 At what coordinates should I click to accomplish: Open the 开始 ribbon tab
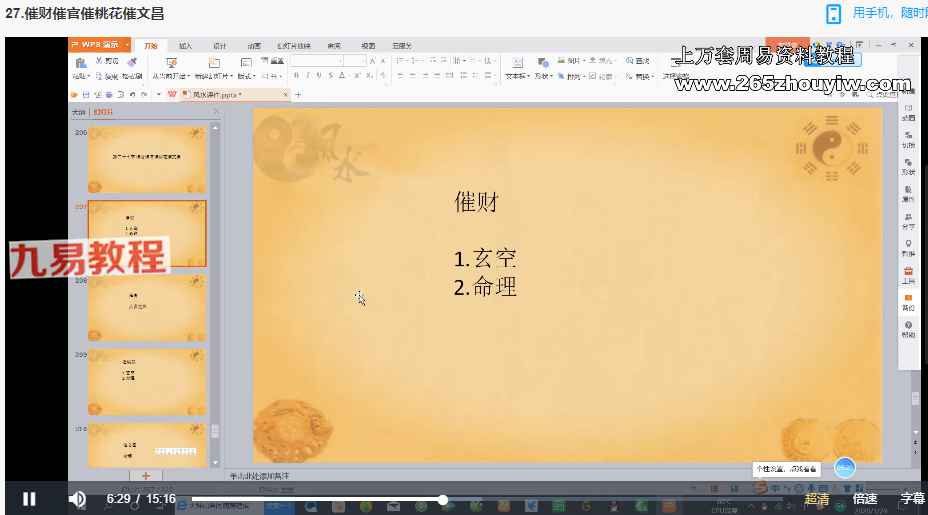coord(151,46)
